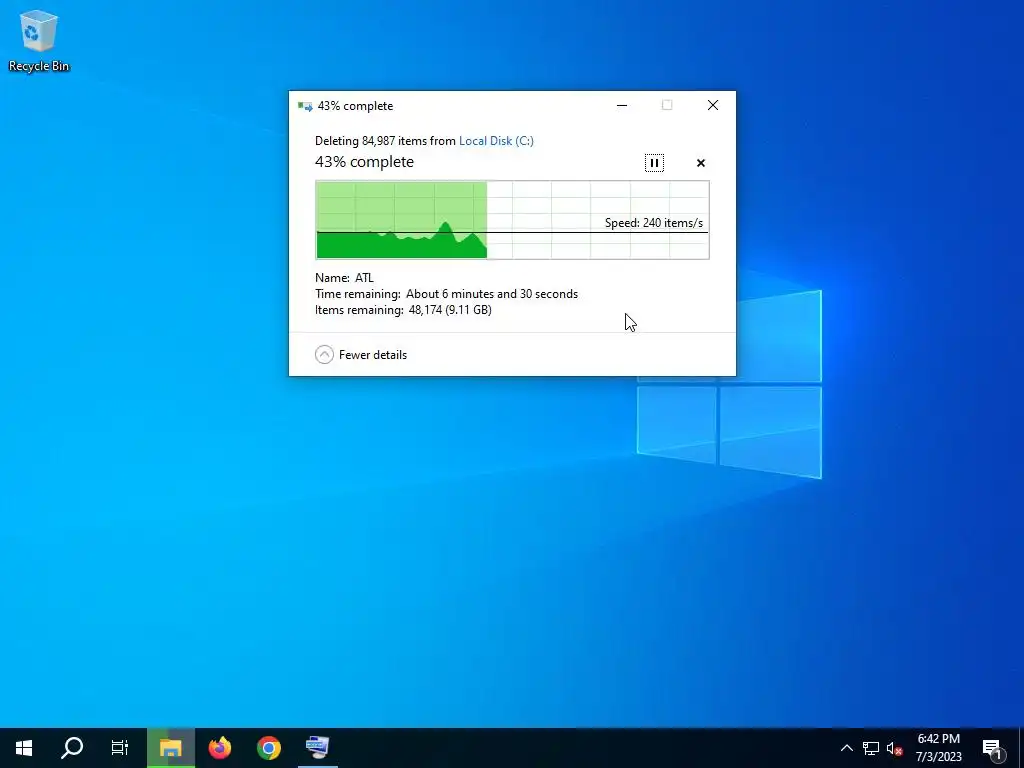This screenshot has height=768, width=1024.
Task: Close the 43% complete dialog window
Action: pyautogui.click(x=712, y=105)
